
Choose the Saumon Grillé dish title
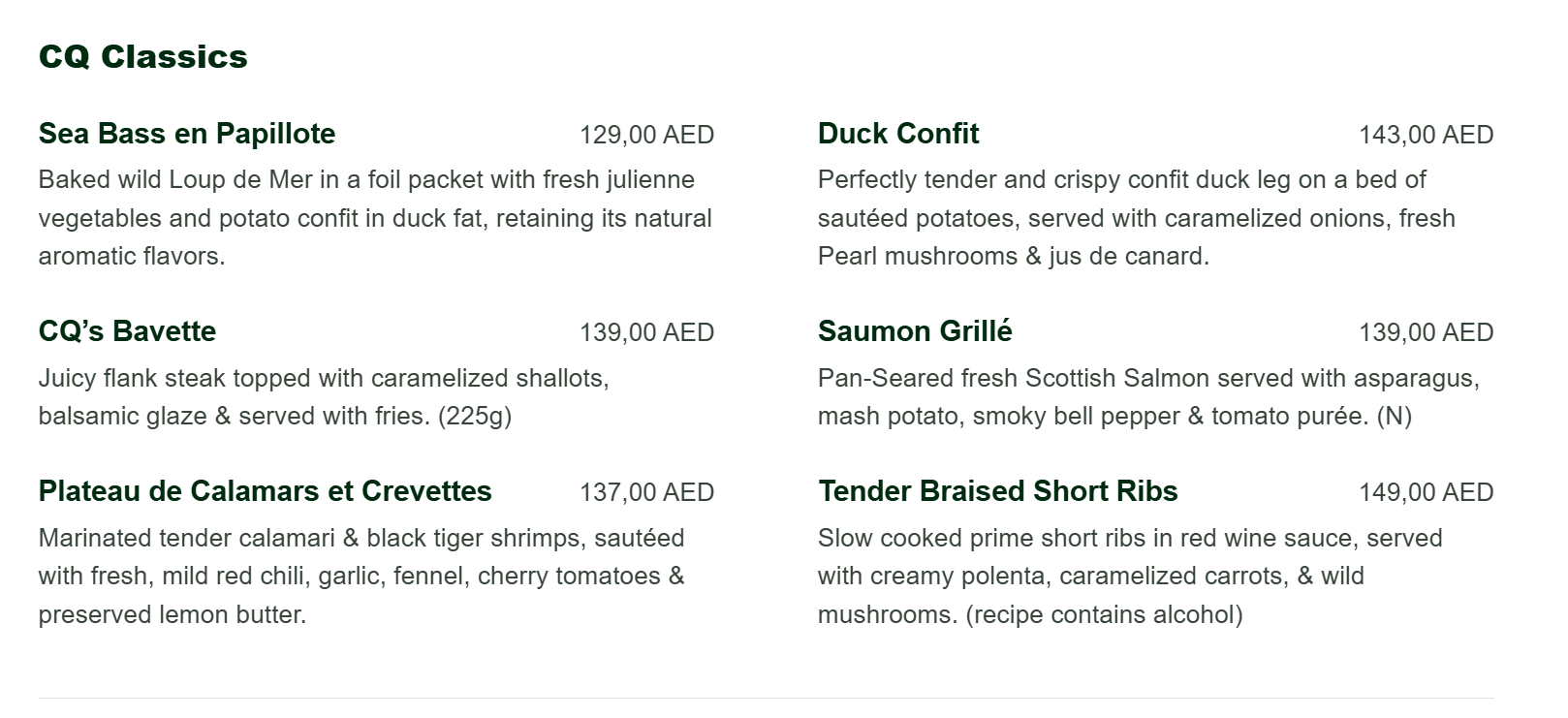point(915,331)
